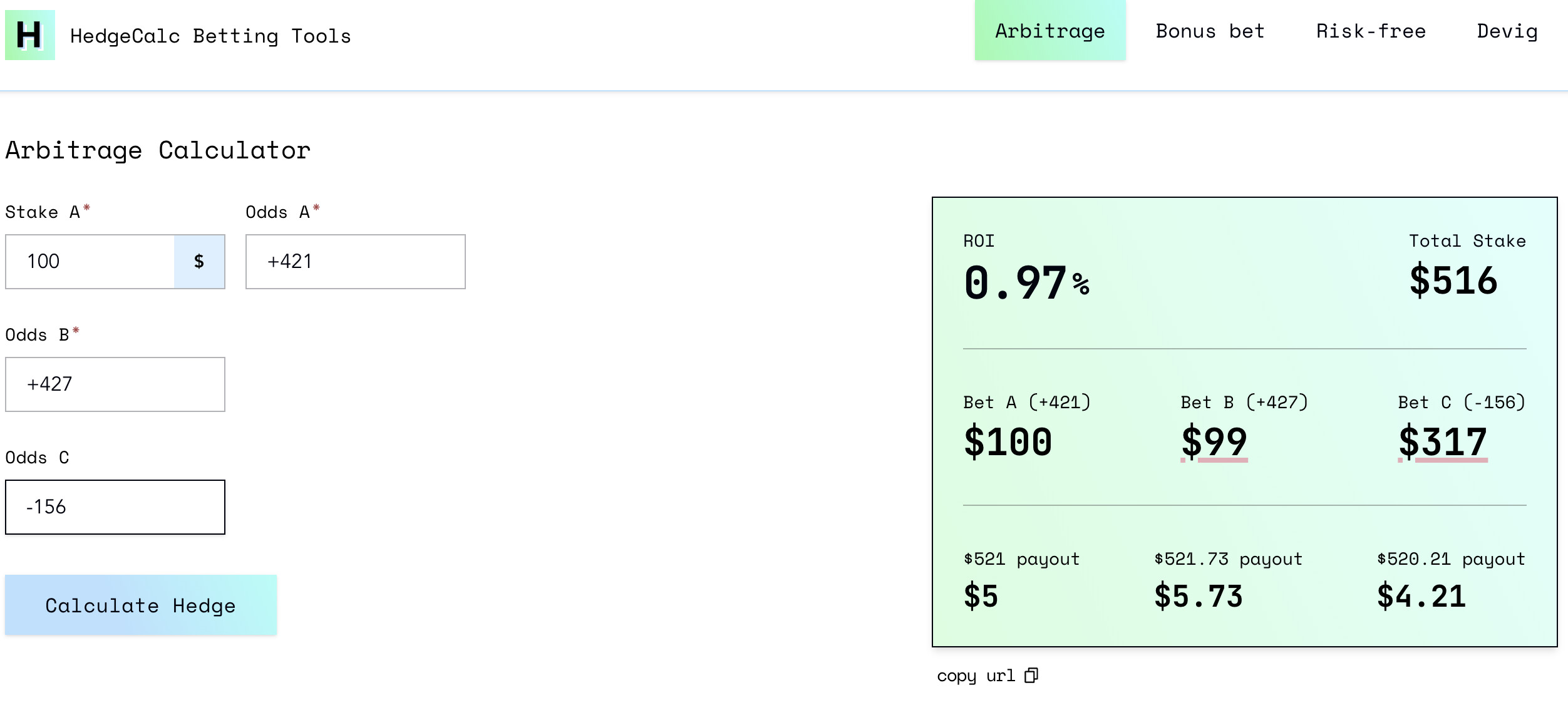Click the underlined Bet C $317 amount
1568x705 pixels.
(x=1442, y=442)
